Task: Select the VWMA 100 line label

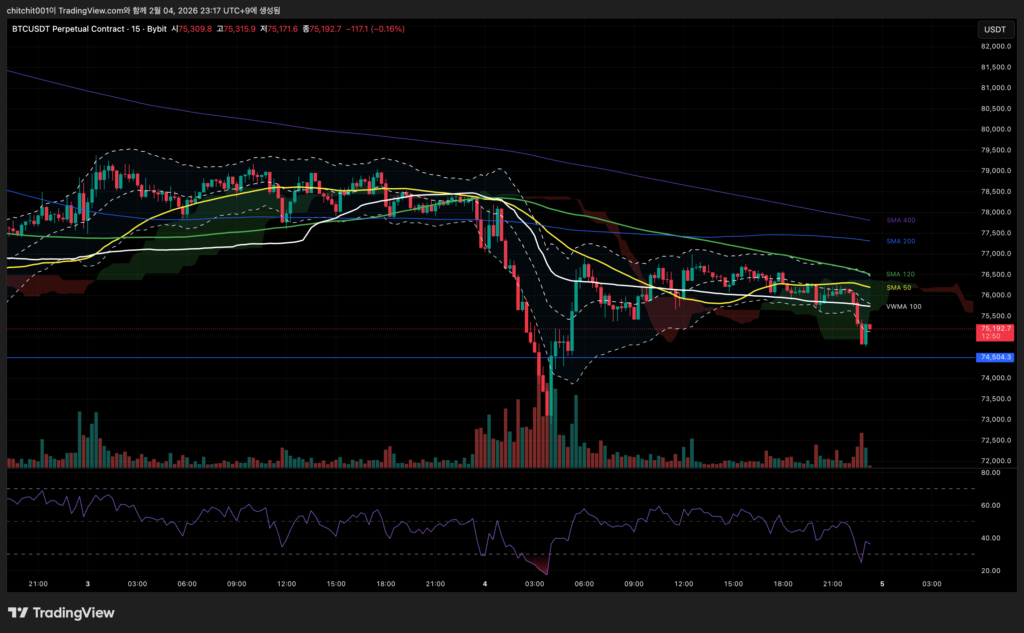Action: coord(903,307)
